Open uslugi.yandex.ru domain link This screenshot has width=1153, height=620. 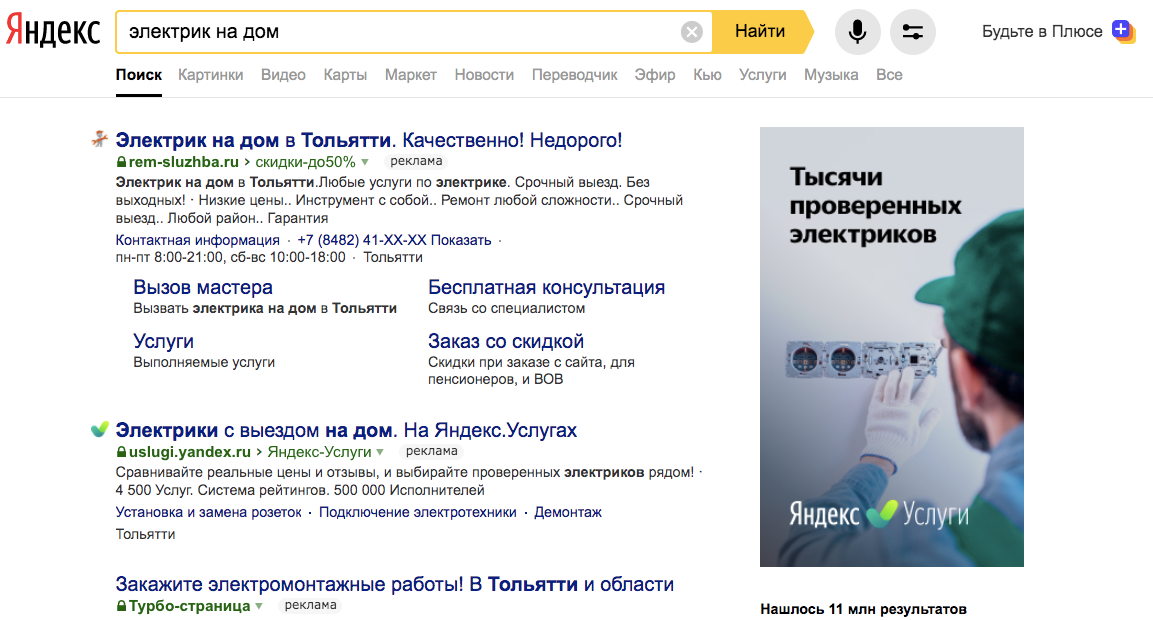coord(190,452)
